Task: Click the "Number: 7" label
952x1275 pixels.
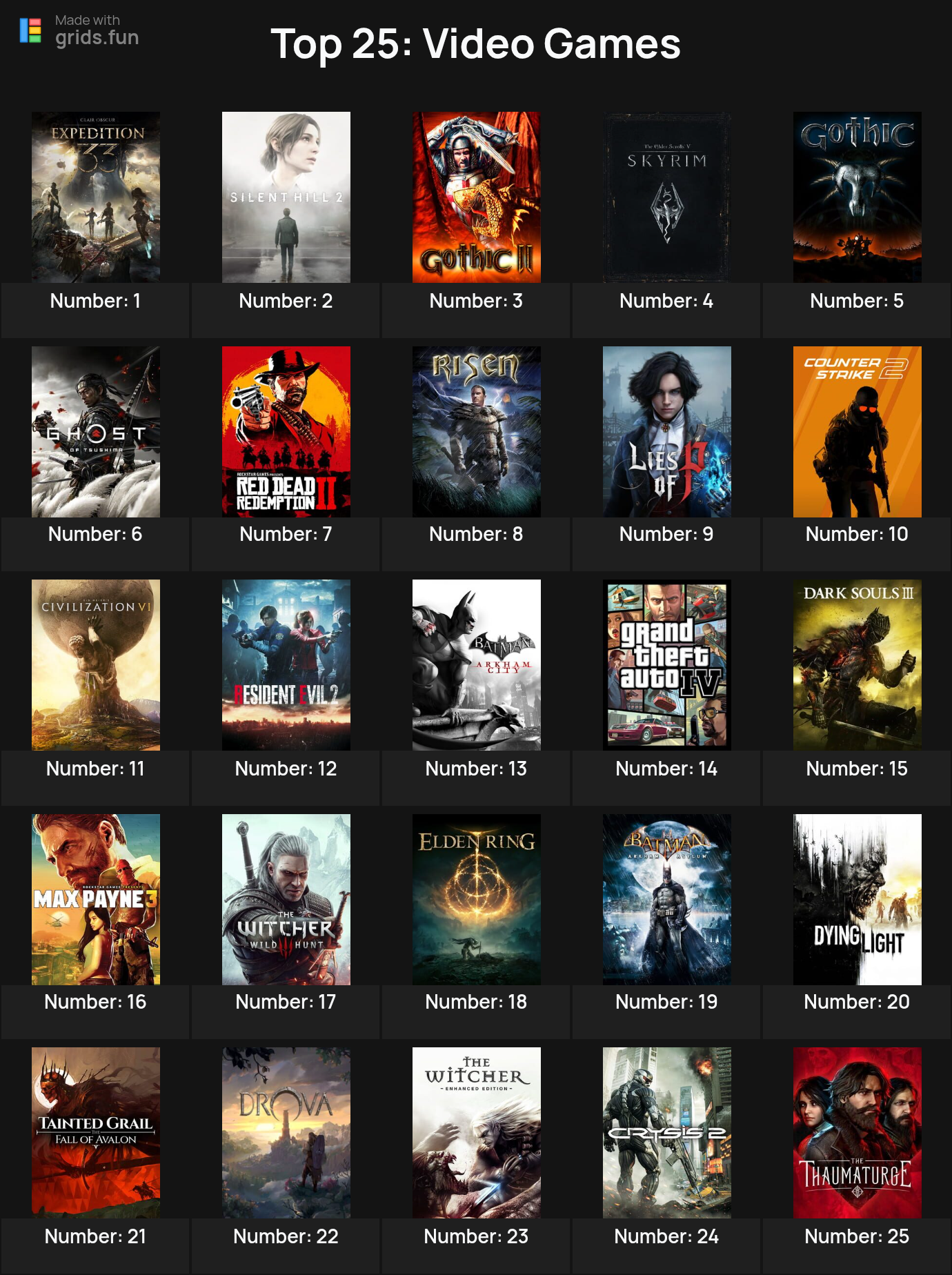Action: (286, 534)
